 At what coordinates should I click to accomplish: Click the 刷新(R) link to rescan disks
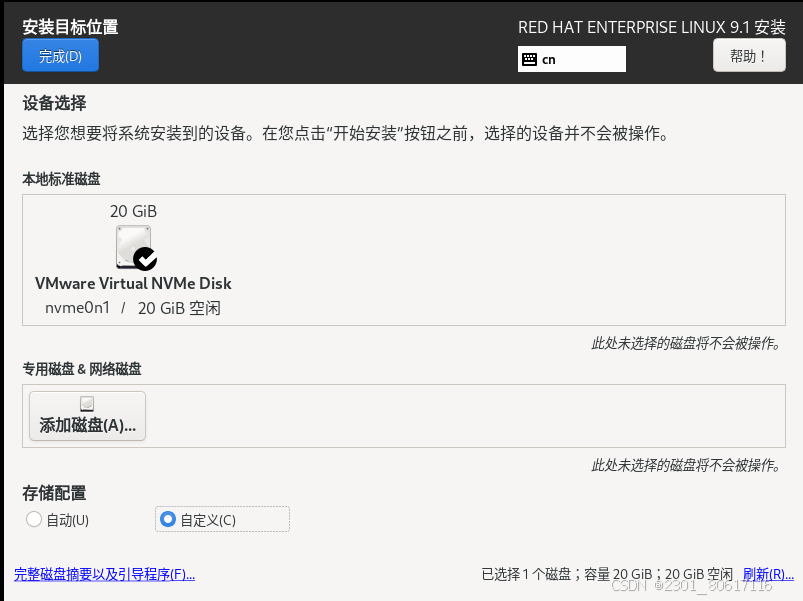[x=768, y=573]
